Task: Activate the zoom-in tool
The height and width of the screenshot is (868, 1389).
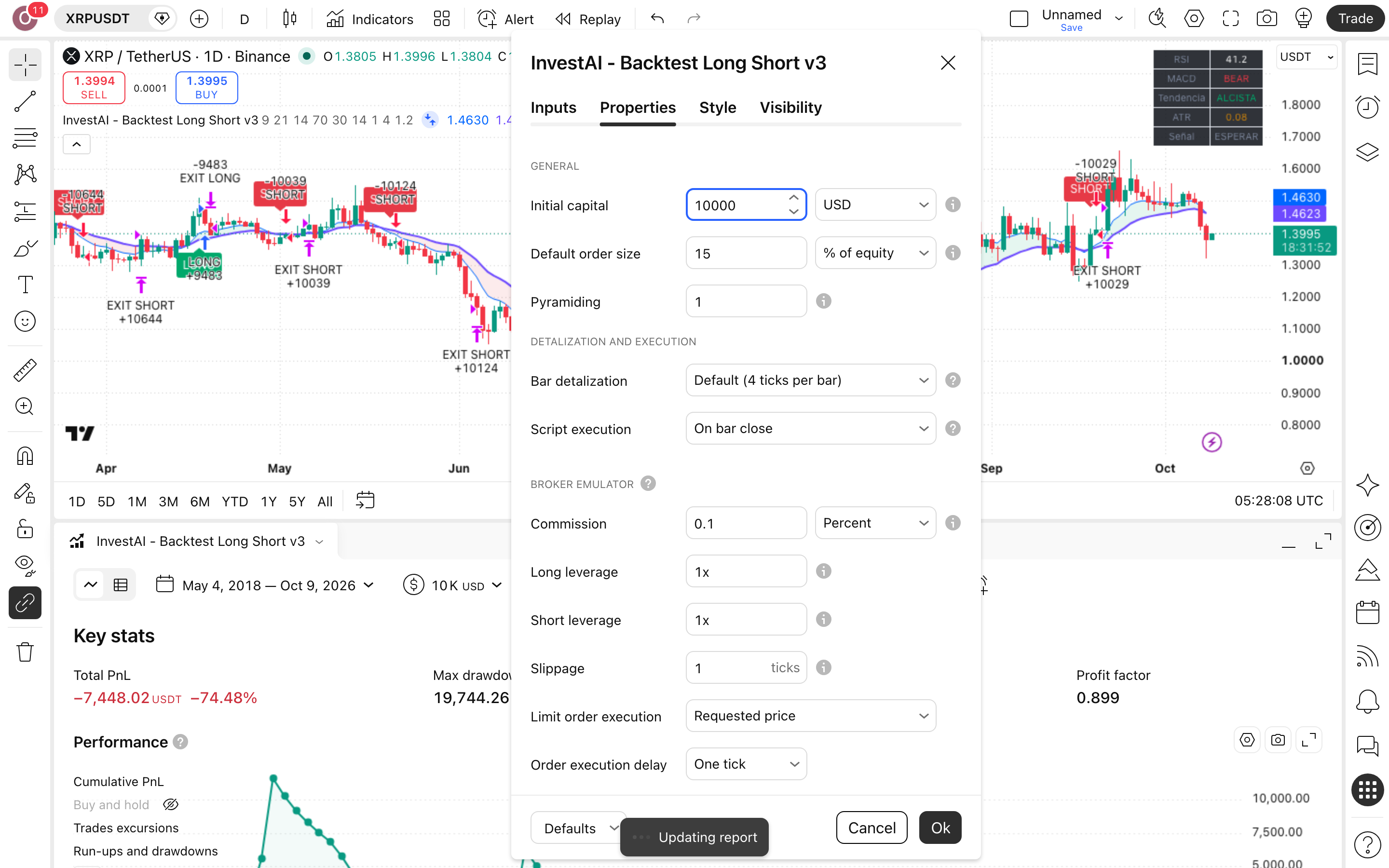Action: pyautogui.click(x=25, y=407)
